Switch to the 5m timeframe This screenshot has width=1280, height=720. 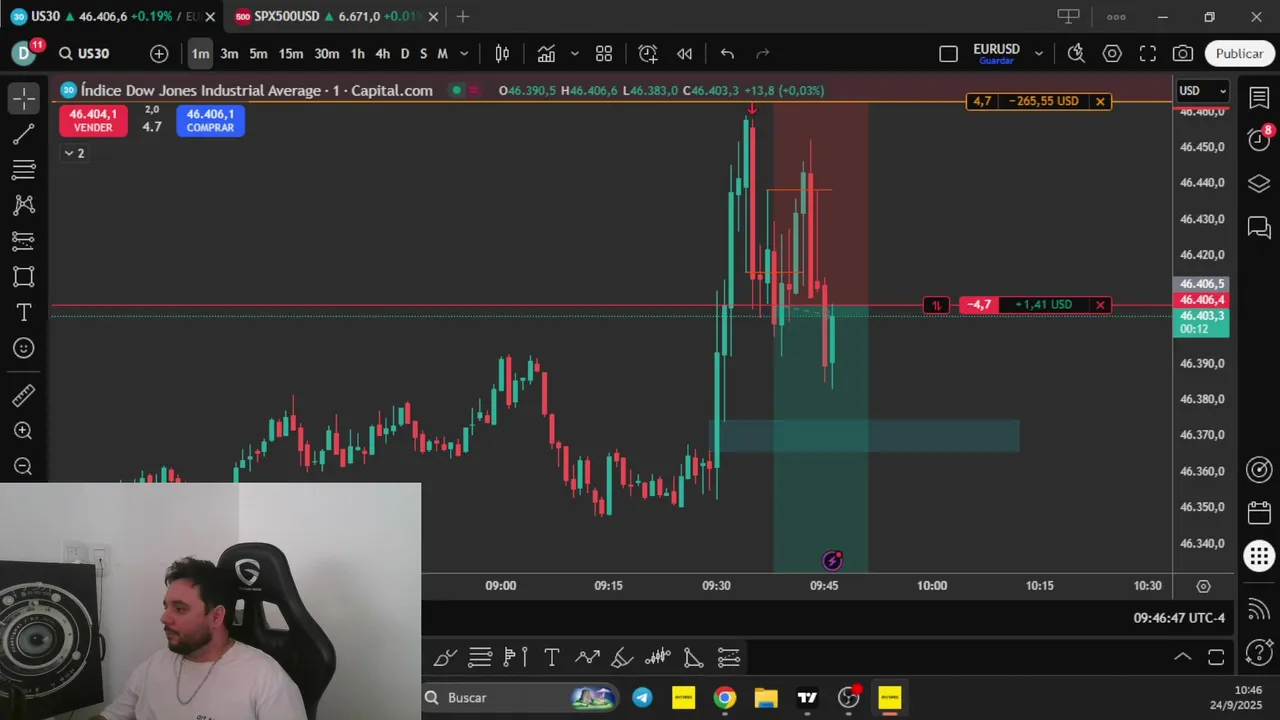pos(258,54)
